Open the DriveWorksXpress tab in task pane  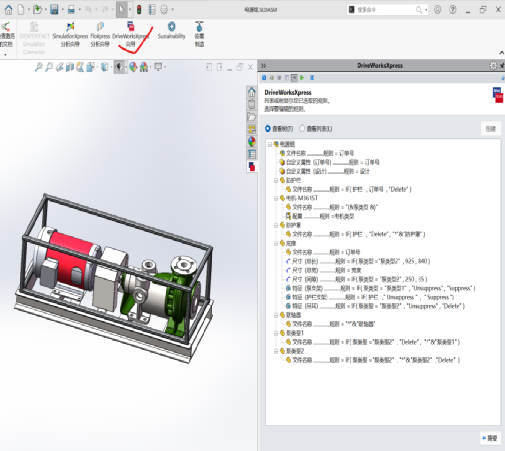pos(252,166)
